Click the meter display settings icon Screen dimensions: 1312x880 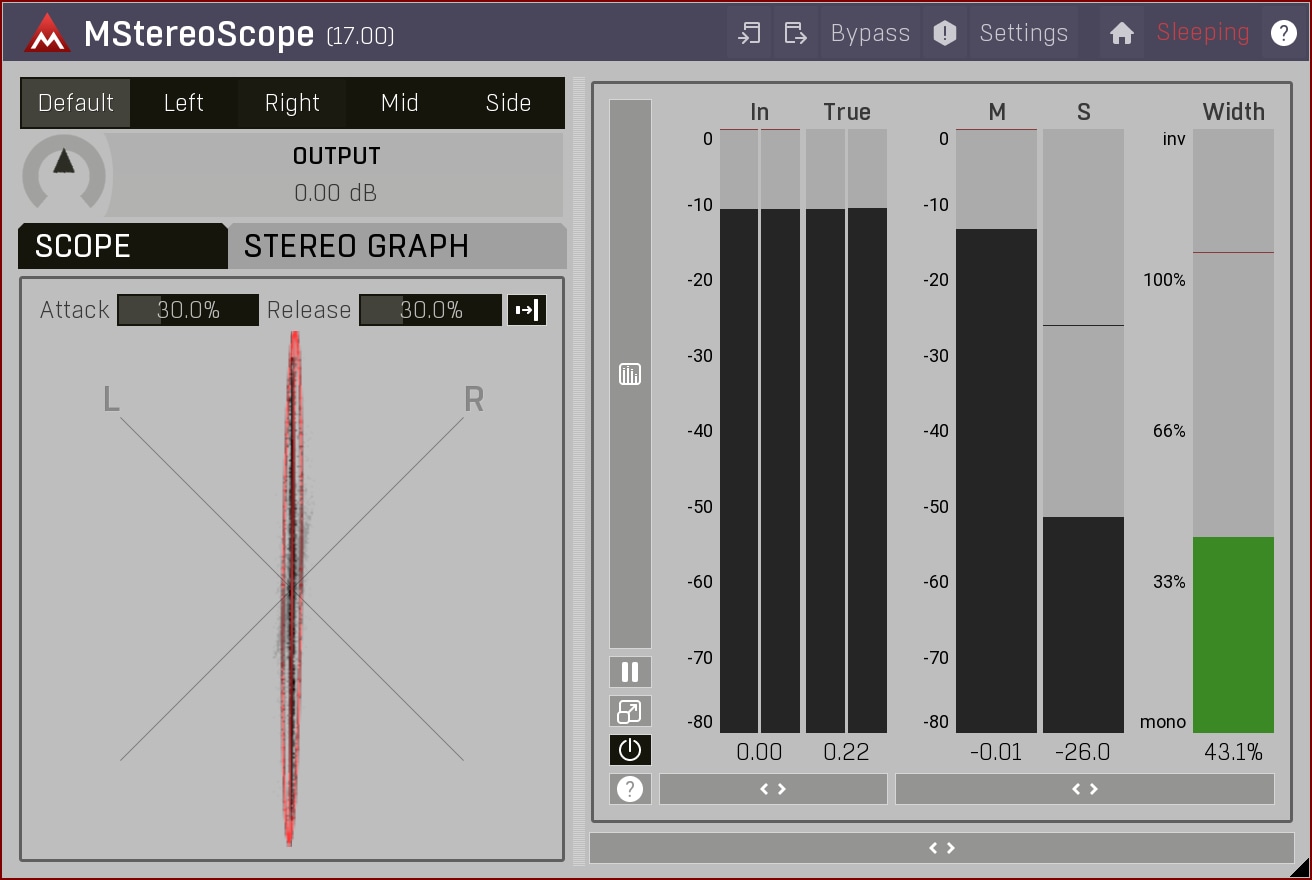[630, 375]
